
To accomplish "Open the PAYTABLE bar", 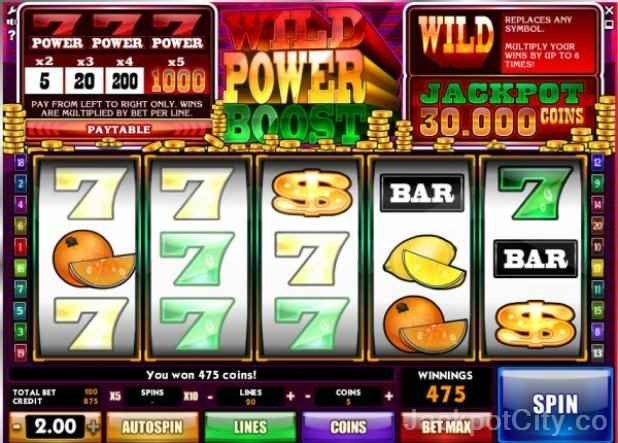I will click(x=119, y=129).
